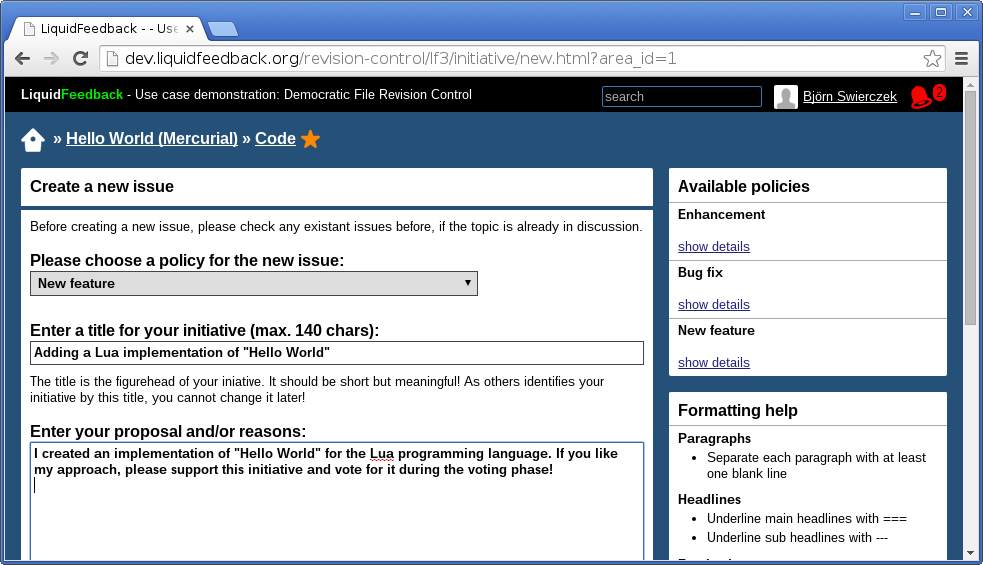This screenshot has height=565, width=983.
Task: Maximize the browser window
Action: (x=941, y=12)
